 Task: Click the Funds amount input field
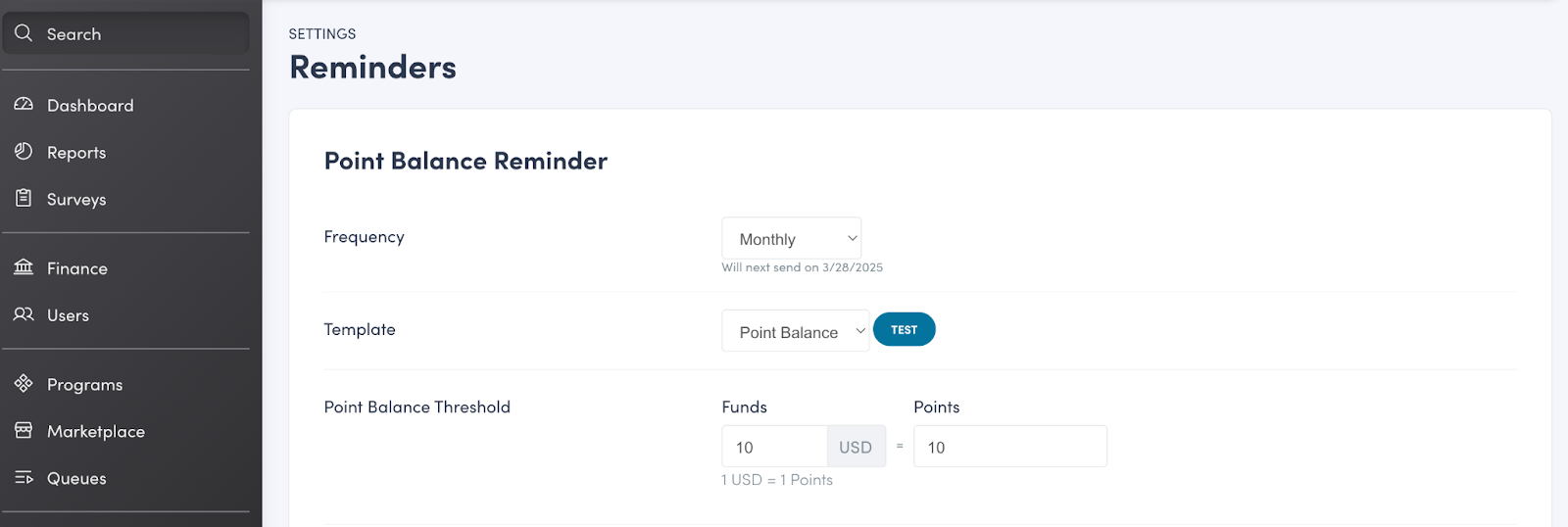(775, 447)
